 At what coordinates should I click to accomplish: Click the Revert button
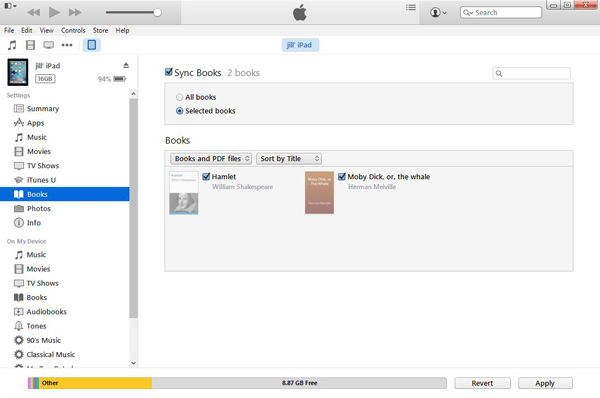tap(482, 383)
